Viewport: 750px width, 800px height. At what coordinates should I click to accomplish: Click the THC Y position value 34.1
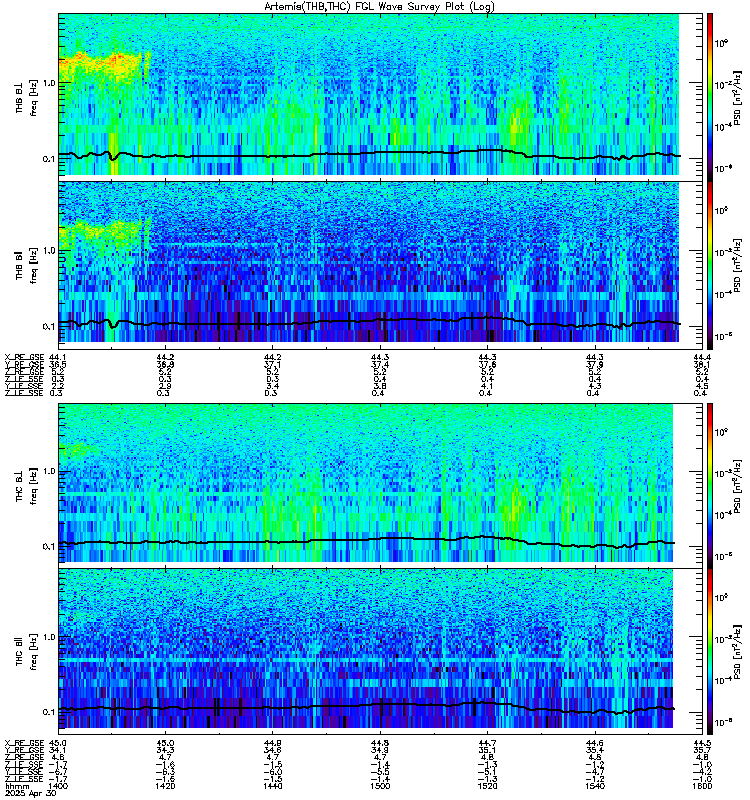click(58, 750)
